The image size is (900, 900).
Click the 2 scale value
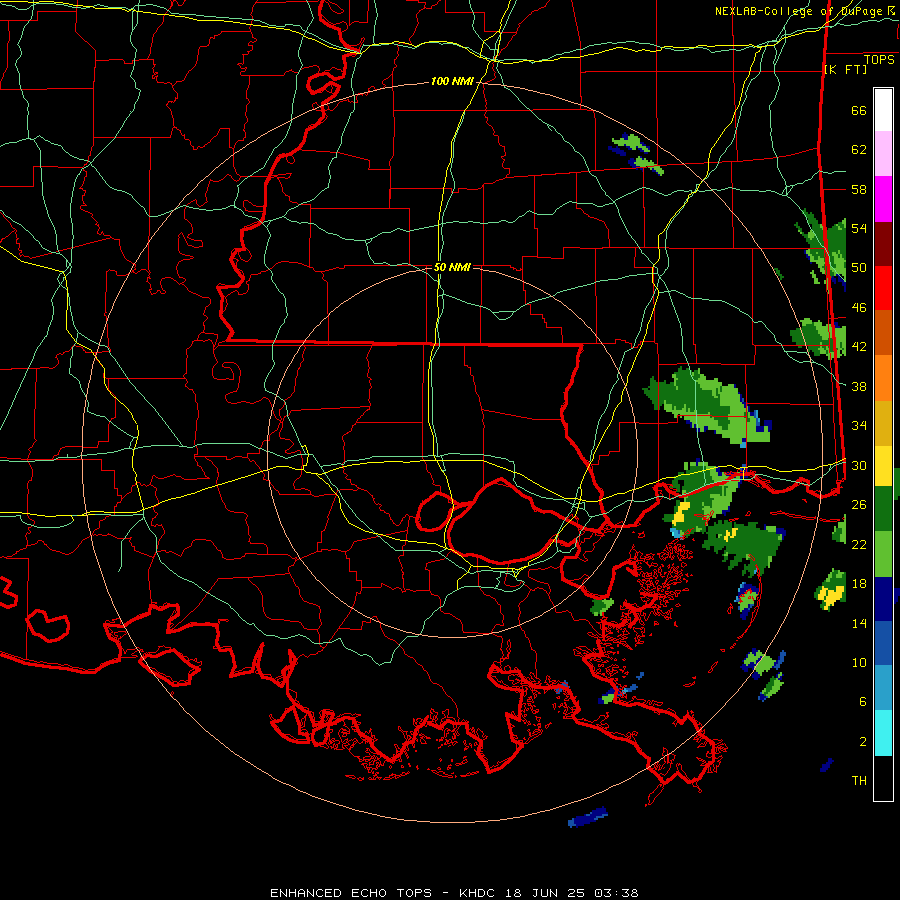[x=863, y=741]
